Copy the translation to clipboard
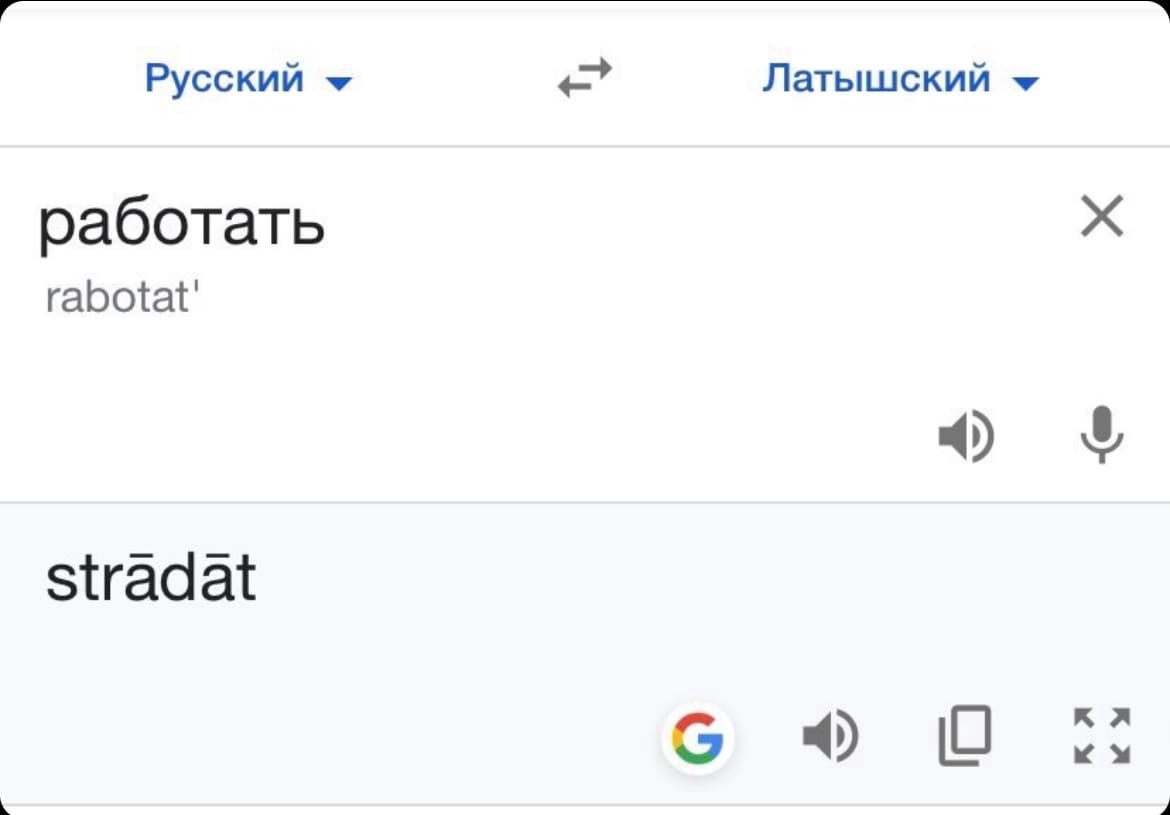This screenshot has width=1170, height=815. 965,736
